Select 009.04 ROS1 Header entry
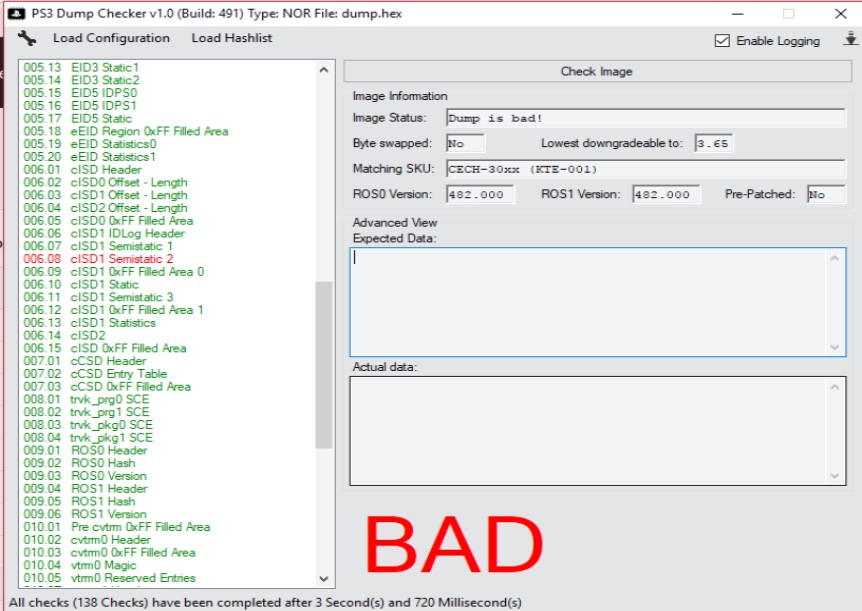862x611 pixels. tap(85, 488)
